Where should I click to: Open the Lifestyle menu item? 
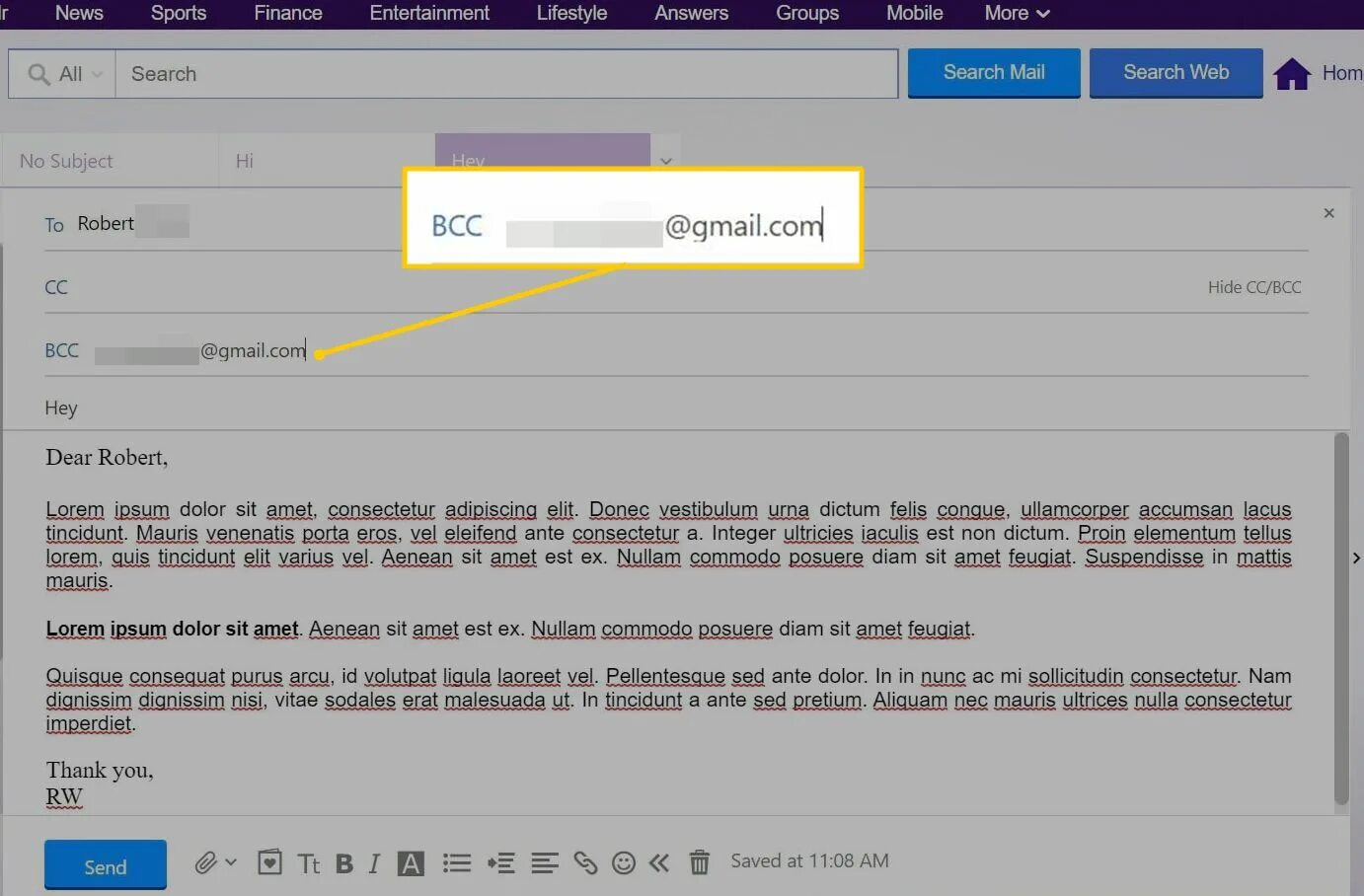[571, 13]
